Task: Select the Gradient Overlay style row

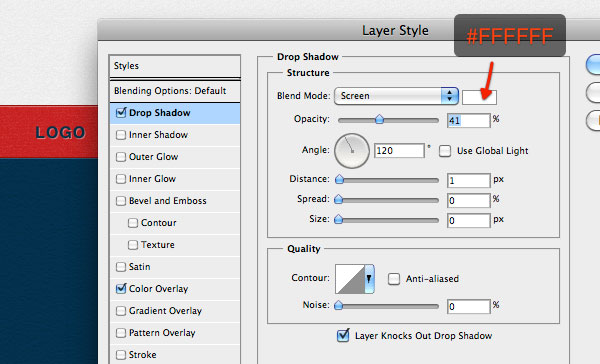Action: tap(175, 311)
